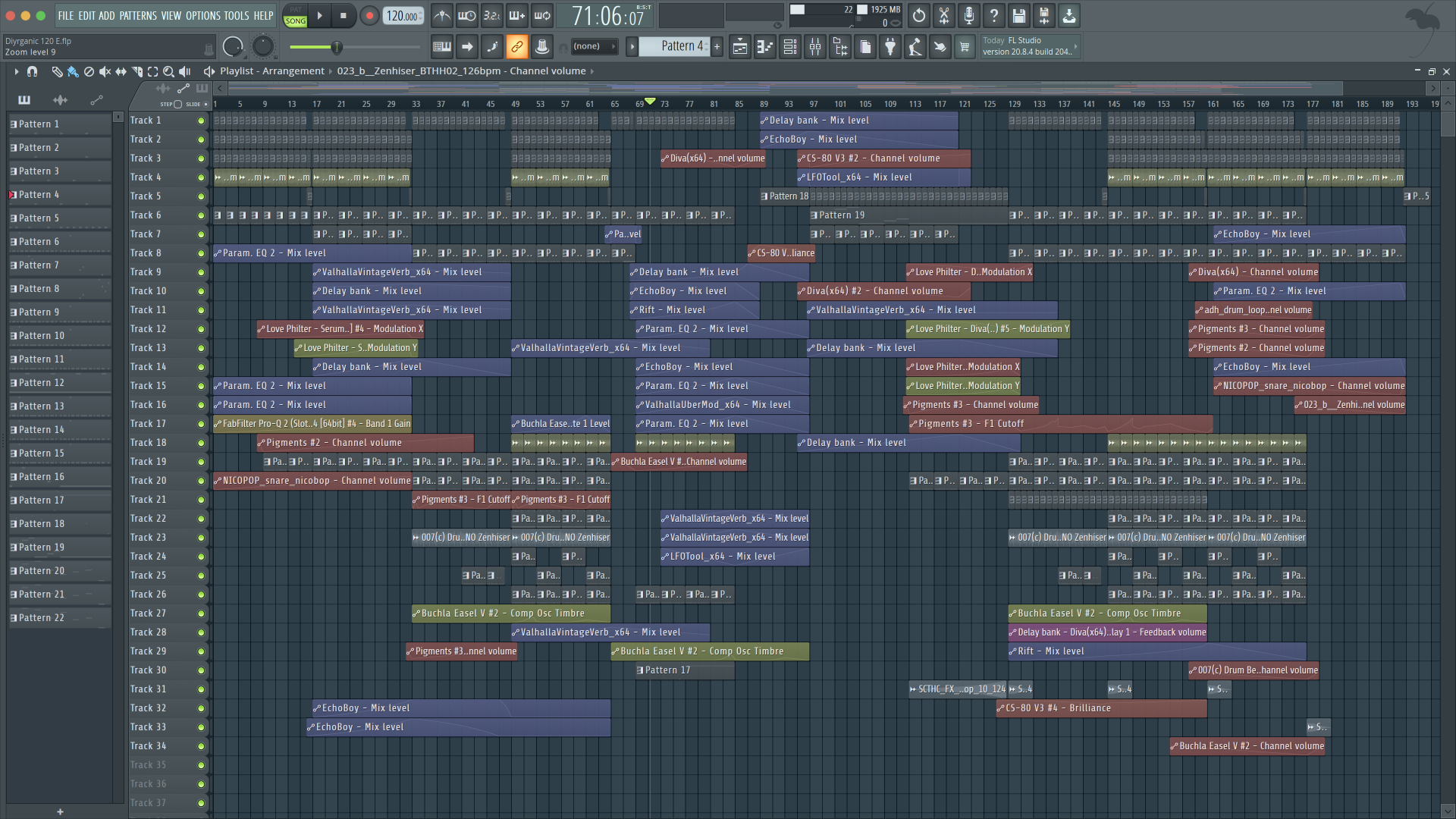Toggle the link/multilink to controllers button

tap(517, 47)
